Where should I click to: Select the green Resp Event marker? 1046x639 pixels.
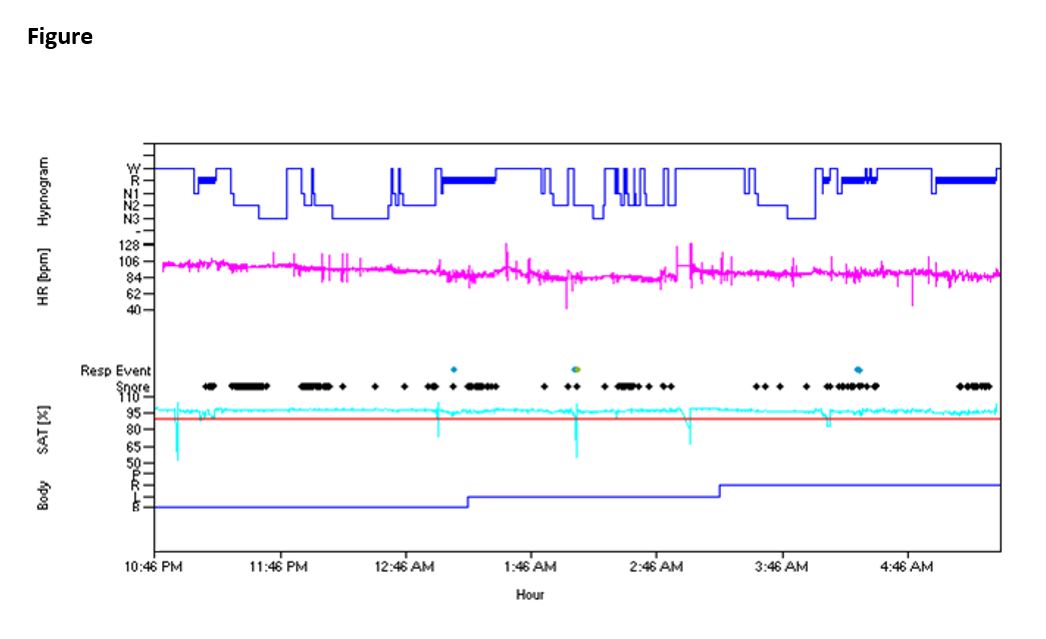(x=576, y=369)
